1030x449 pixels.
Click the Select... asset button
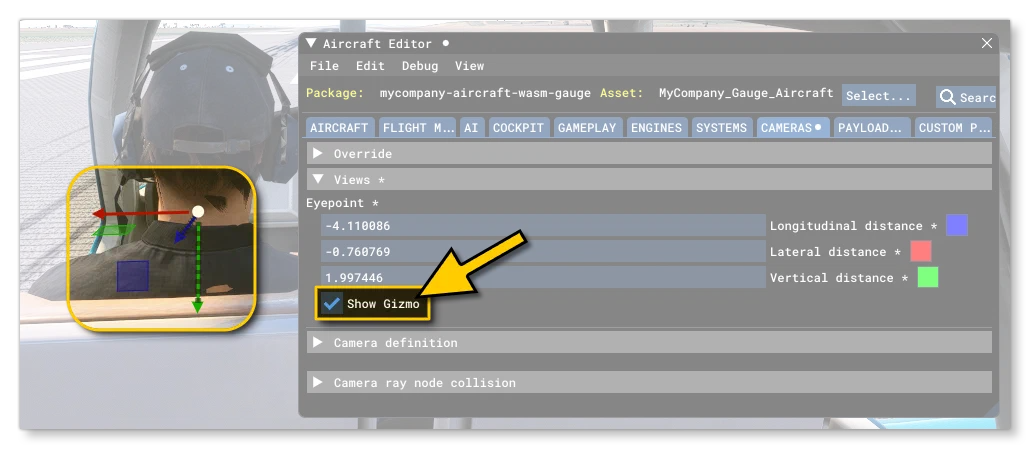tap(879, 96)
